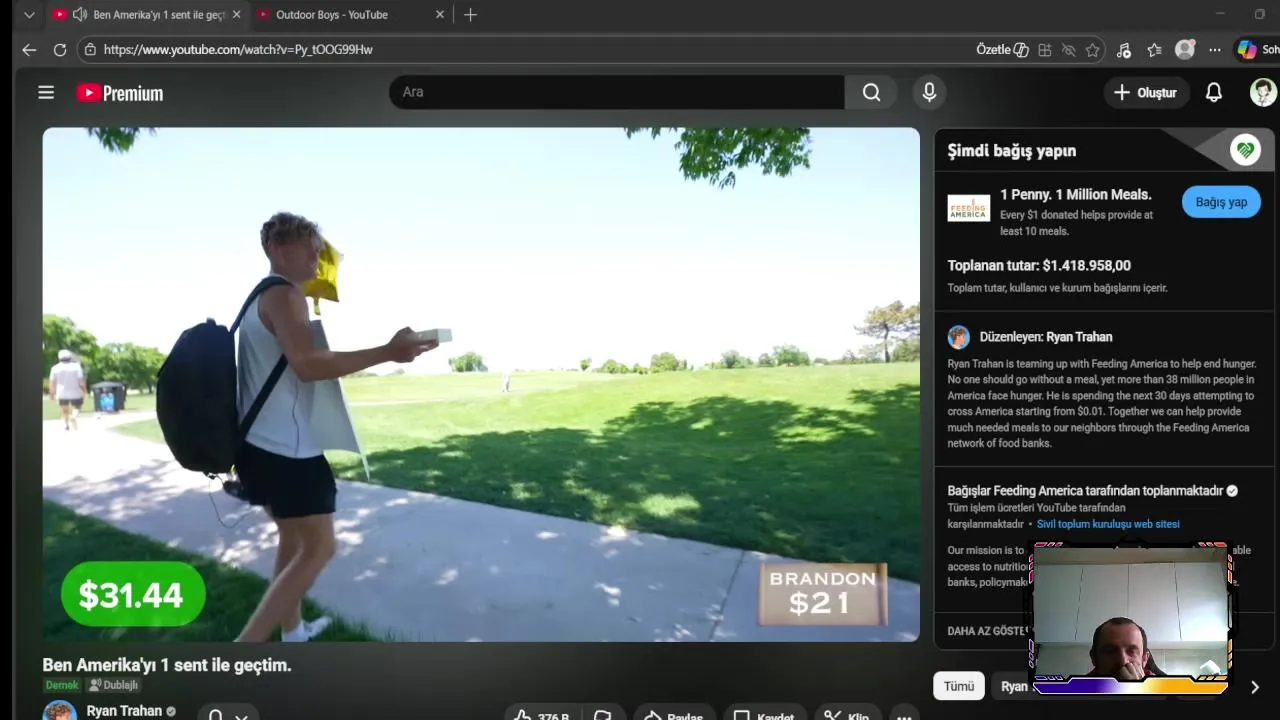Image resolution: width=1280 pixels, height=720 pixels.
Task: Select the Tümü filter chip
Action: tap(958, 686)
